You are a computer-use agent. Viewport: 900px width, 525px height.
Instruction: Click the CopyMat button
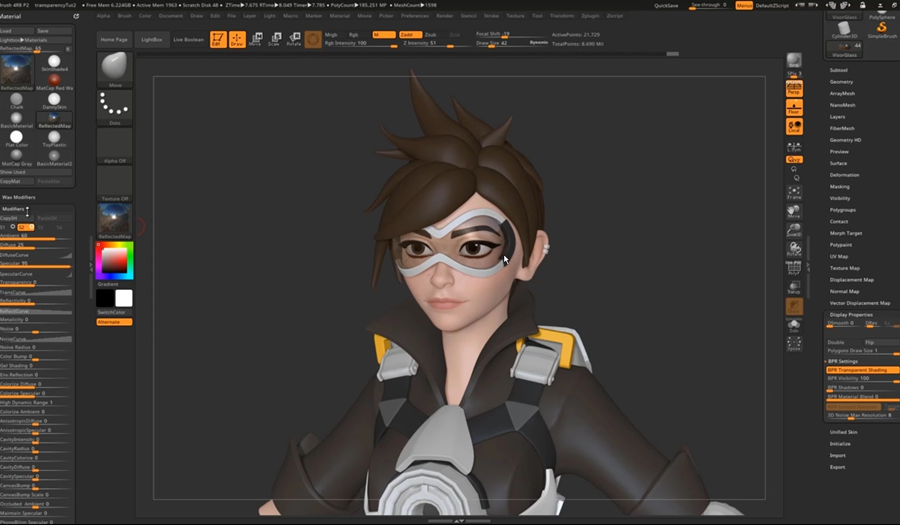[17, 181]
